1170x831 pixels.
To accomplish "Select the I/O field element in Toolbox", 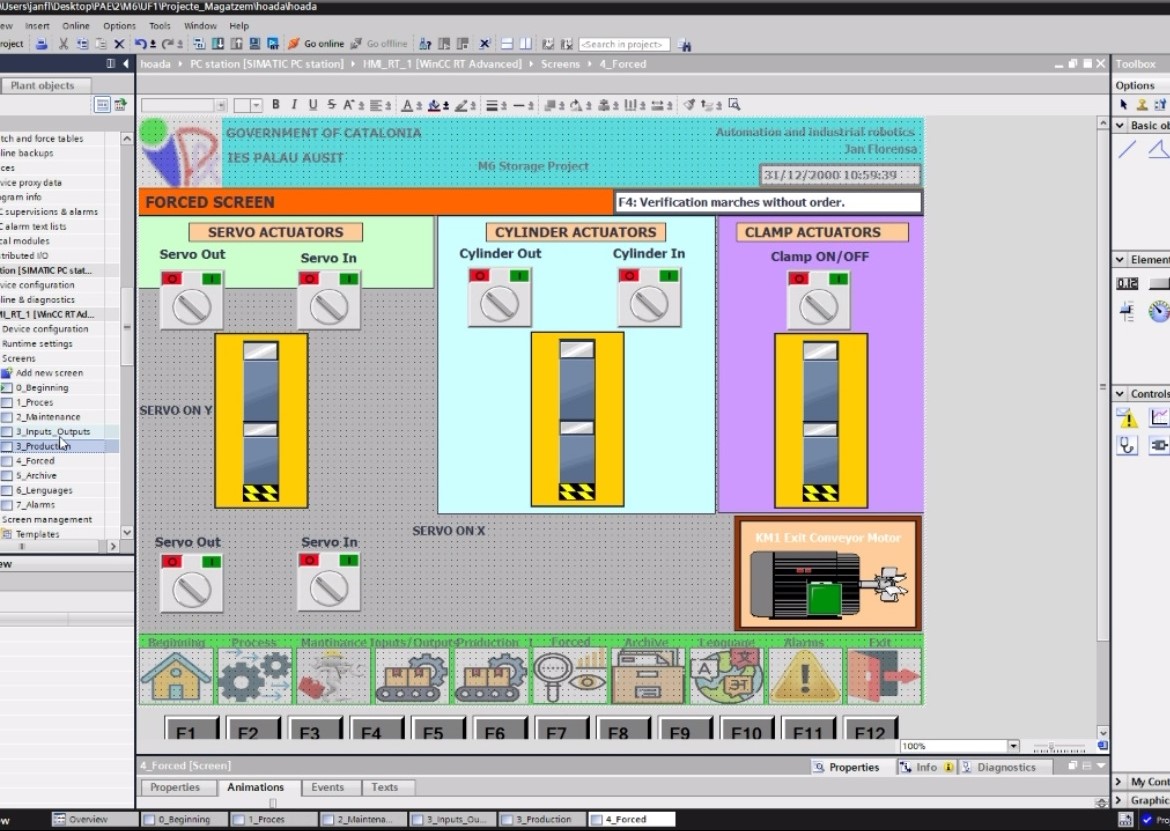I will tap(1127, 284).
